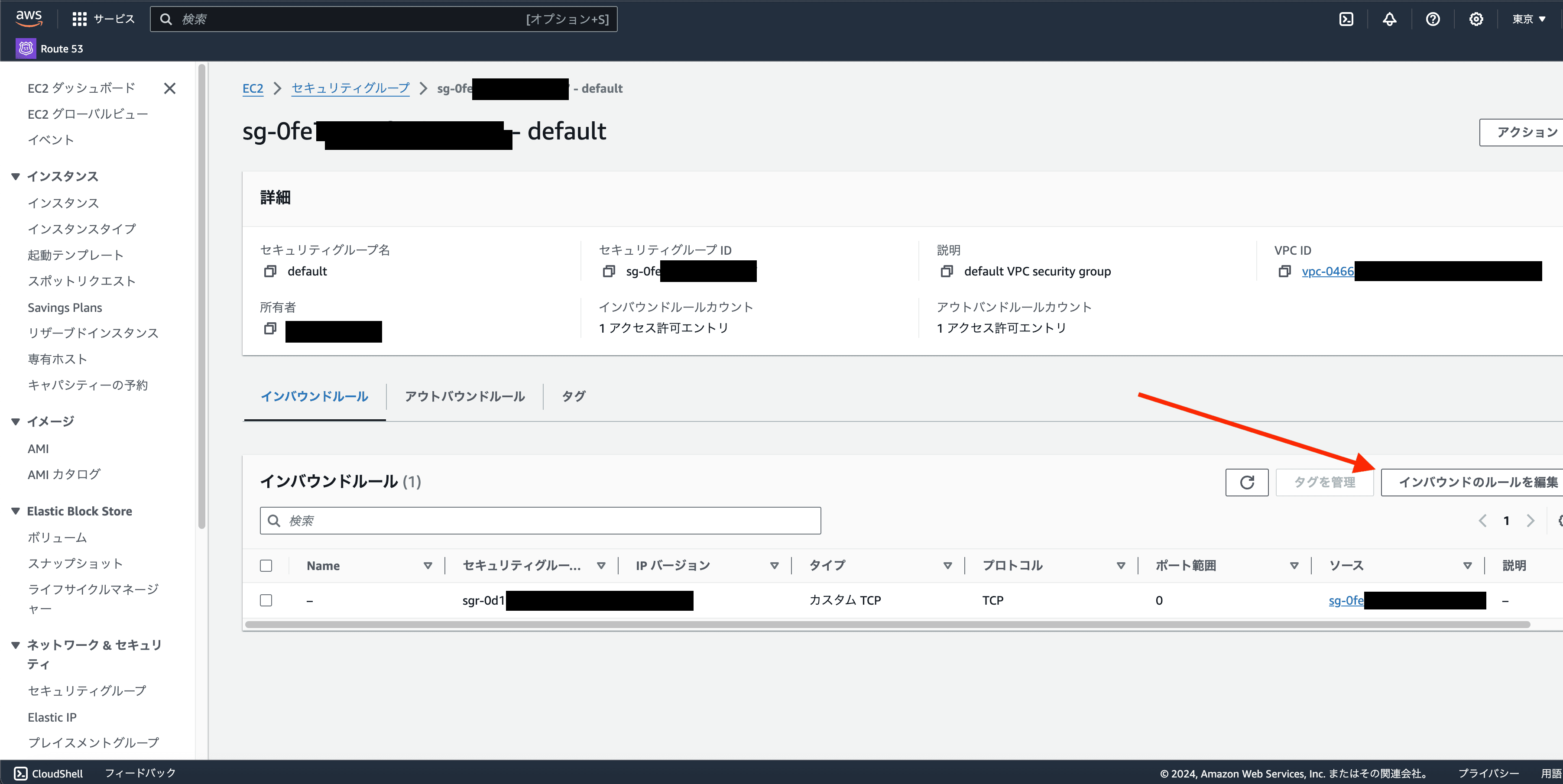Screen dimensions: 1563x784
Task: Click the CloudShell icon in the footer
Action: point(21,773)
